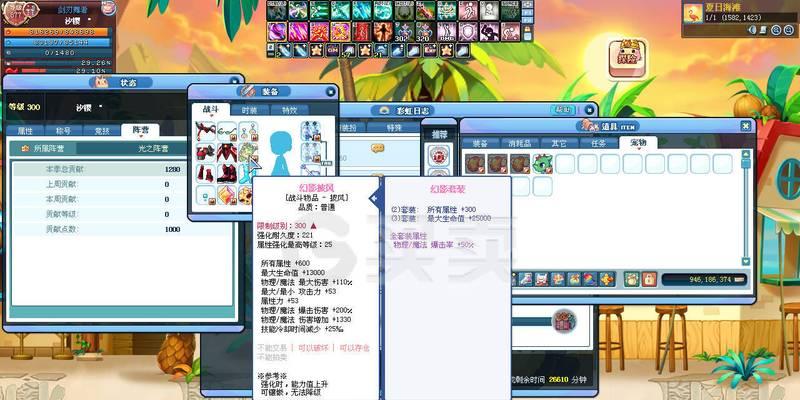Screen dimensions: 800x400
Task: Click the gold amount 946,186,374 field
Action: pyautogui.click(x=704, y=280)
